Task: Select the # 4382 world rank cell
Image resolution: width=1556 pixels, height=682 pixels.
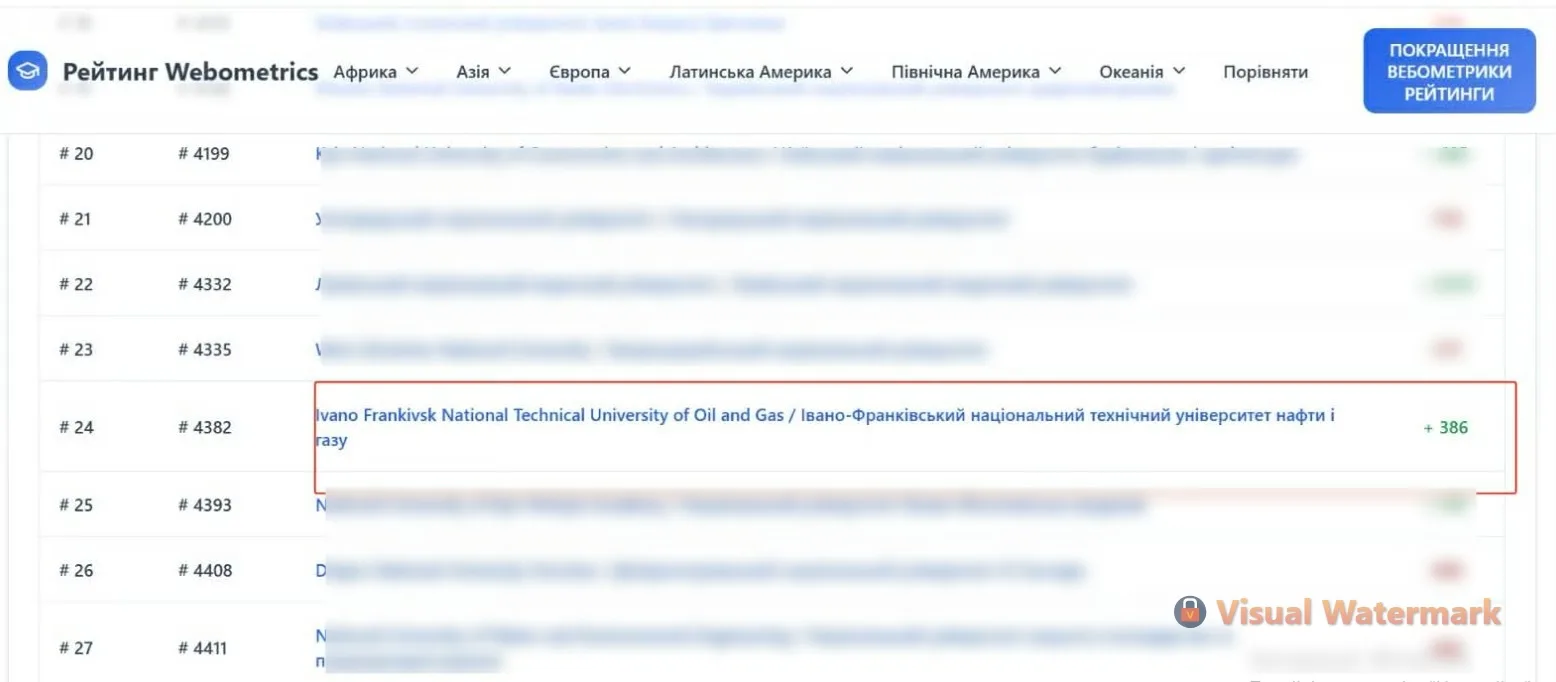Action: point(205,428)
